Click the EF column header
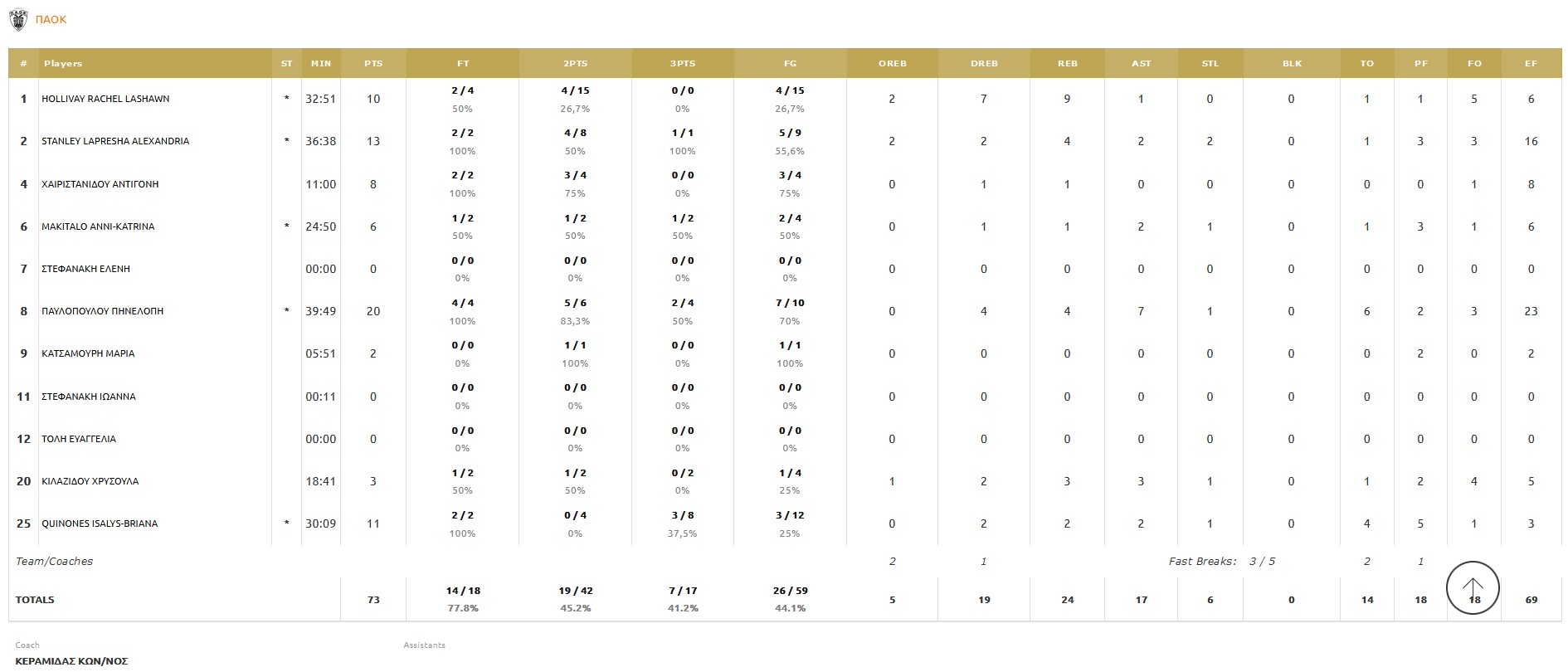This screenshot has width=1568, height=672. (1531, 64)
